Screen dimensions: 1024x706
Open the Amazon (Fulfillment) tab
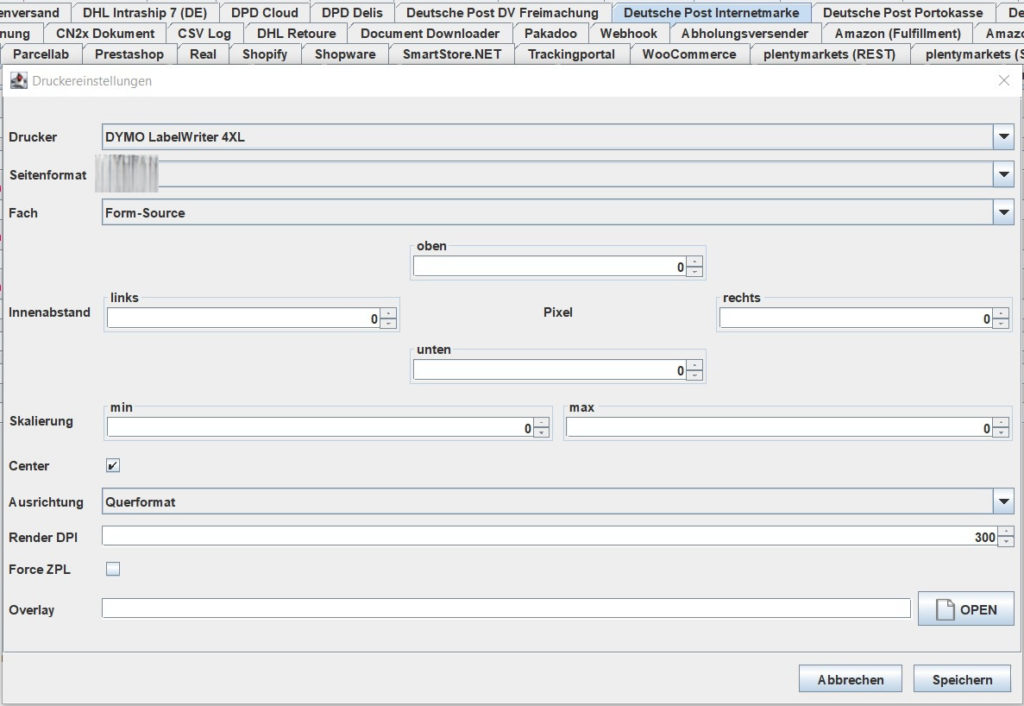point(898,33)
